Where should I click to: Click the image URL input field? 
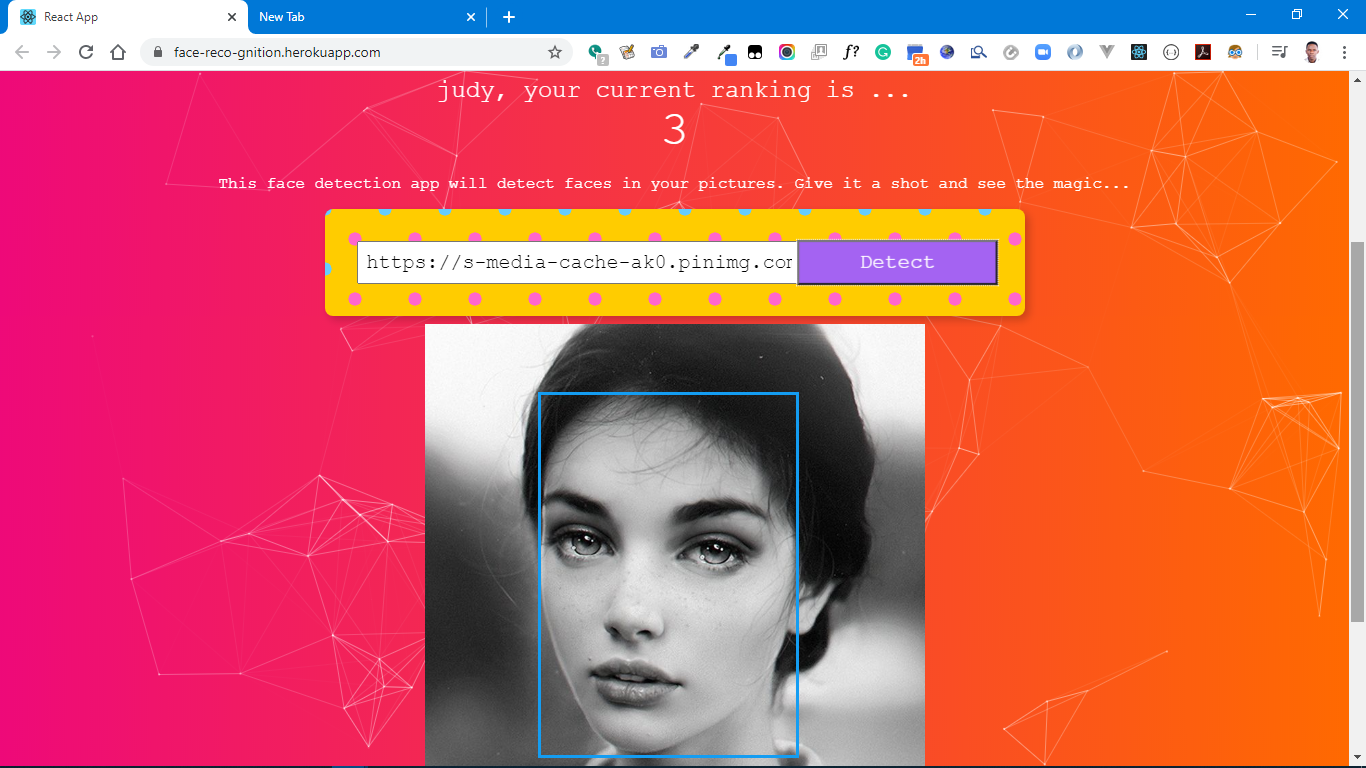pyautogui.click(x=577, y=263)
